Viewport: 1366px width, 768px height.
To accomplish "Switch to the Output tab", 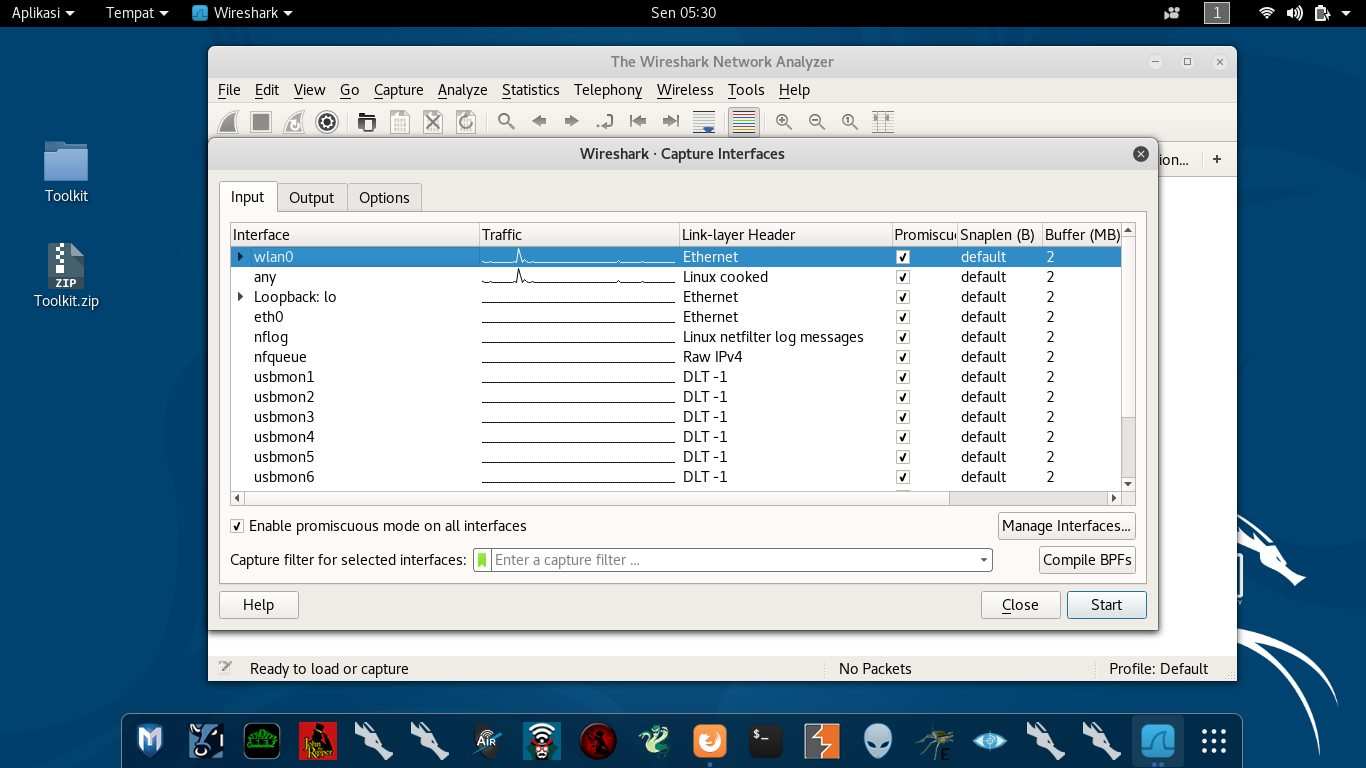I will pyautogui.click(x=311, y=198).
